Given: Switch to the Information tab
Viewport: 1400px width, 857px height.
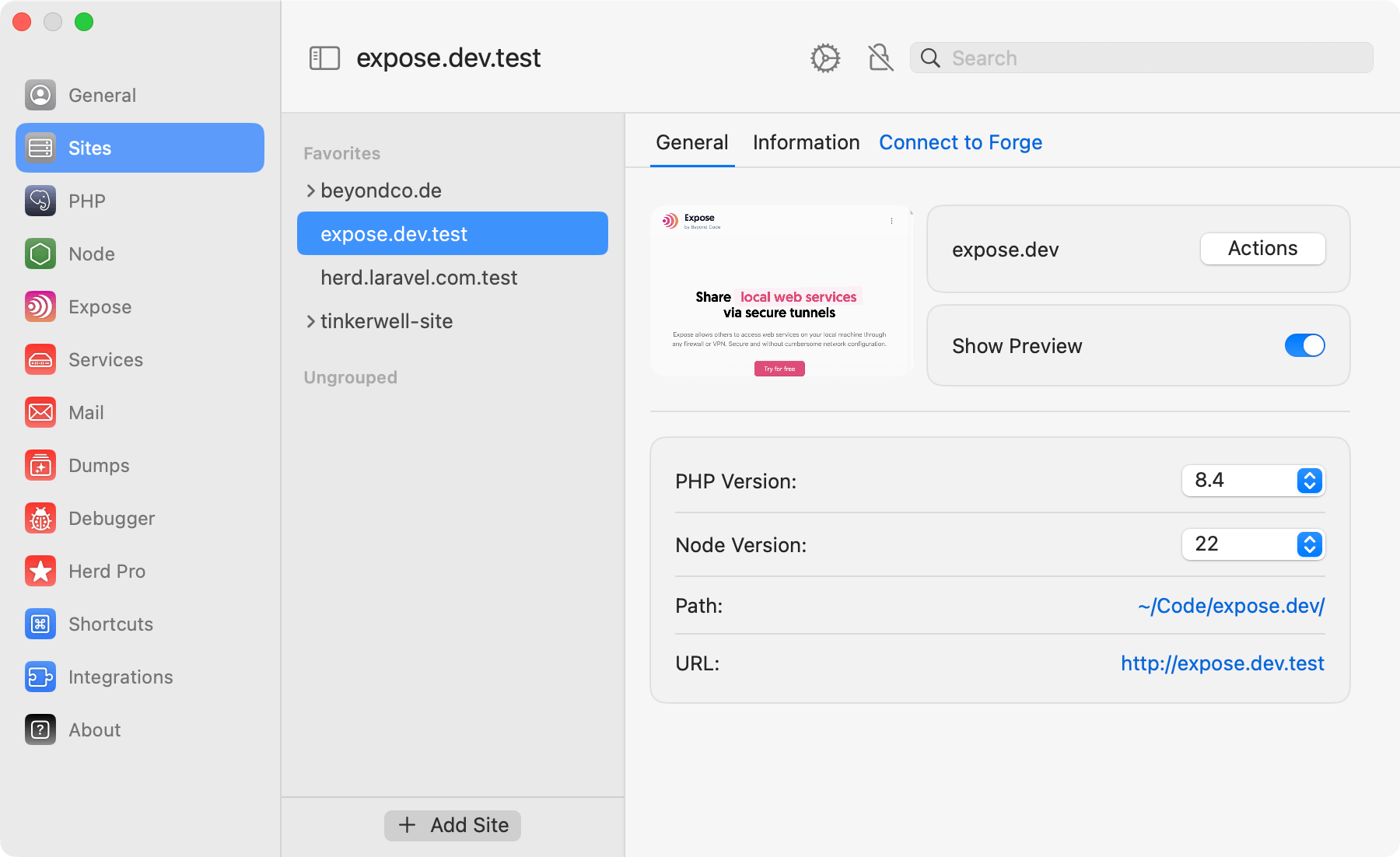Looking at the screenshot, I should (806, 142).
